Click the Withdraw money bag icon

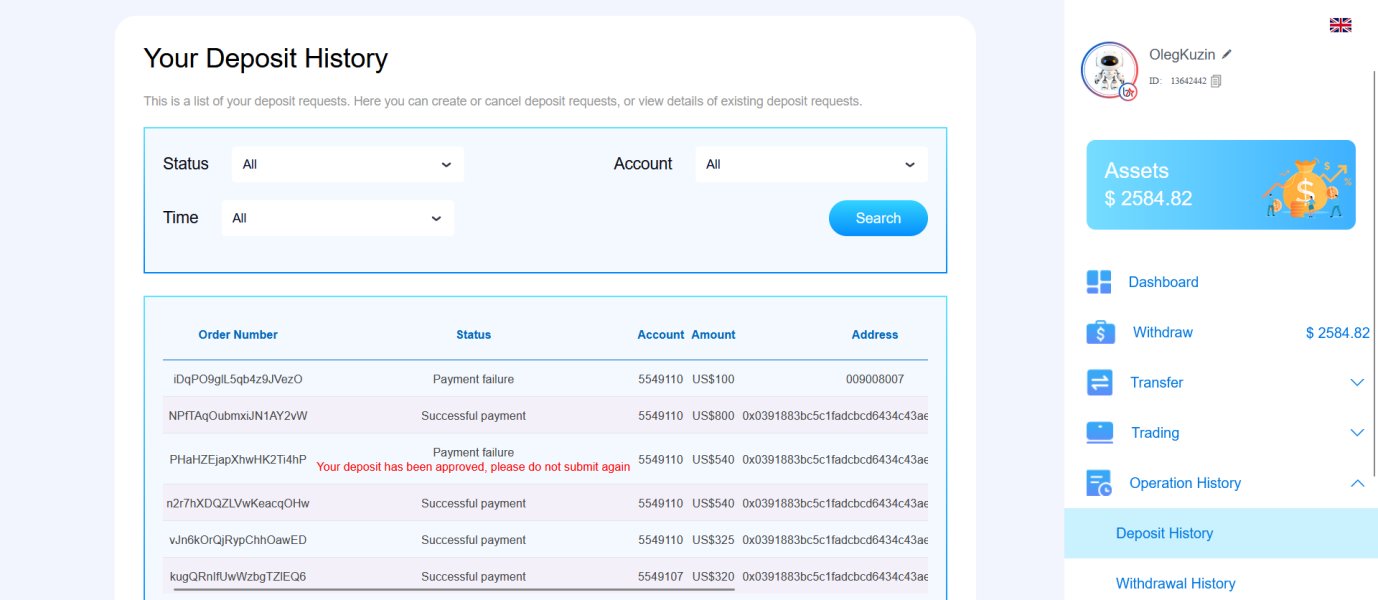pyautogui.click(x=1100, y=332)
